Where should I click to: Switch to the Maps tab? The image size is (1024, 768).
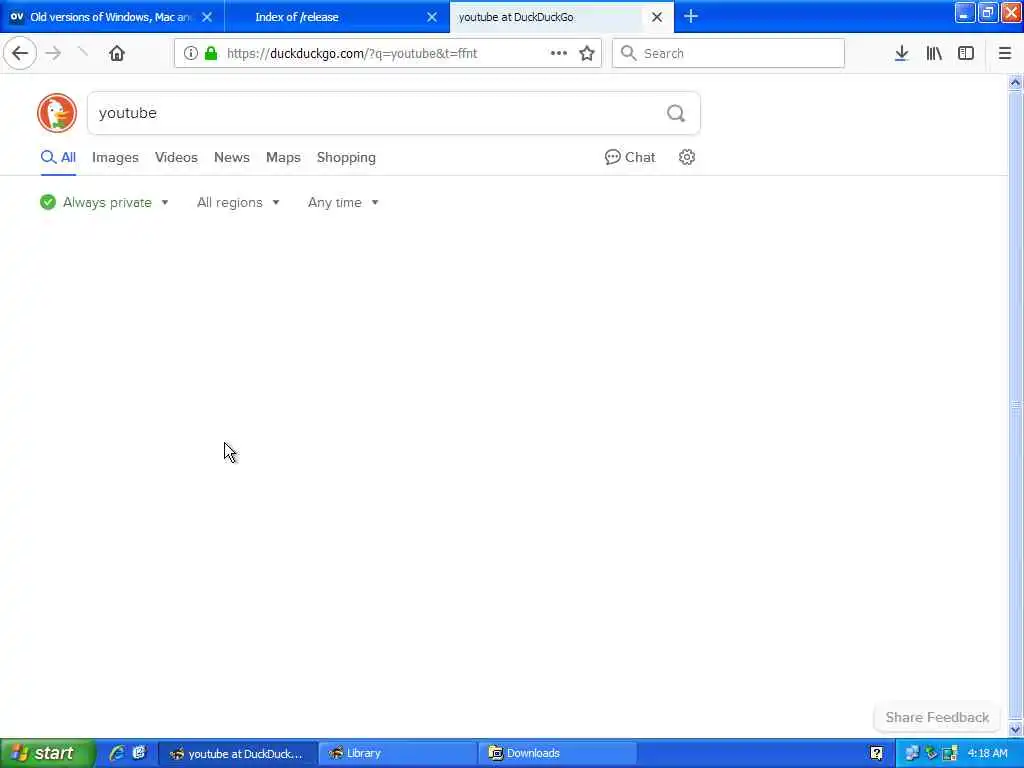point(283,157)
